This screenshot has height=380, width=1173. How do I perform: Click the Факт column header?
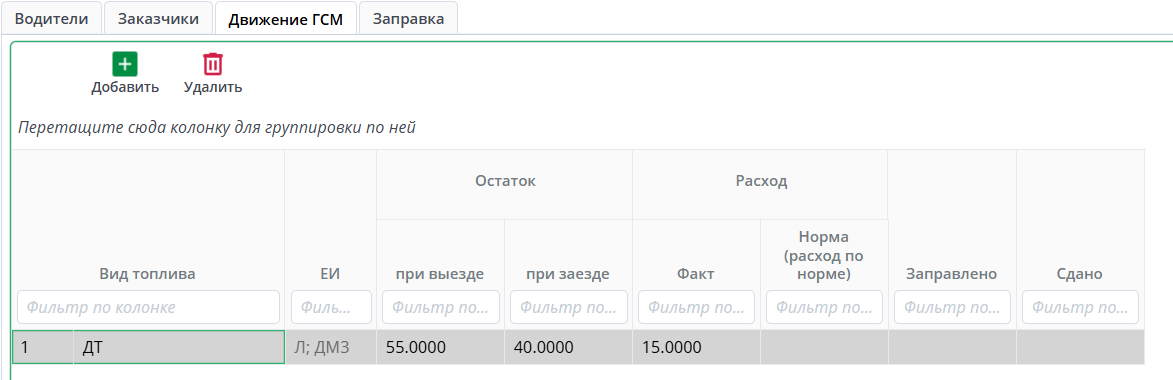coord(696,274)
